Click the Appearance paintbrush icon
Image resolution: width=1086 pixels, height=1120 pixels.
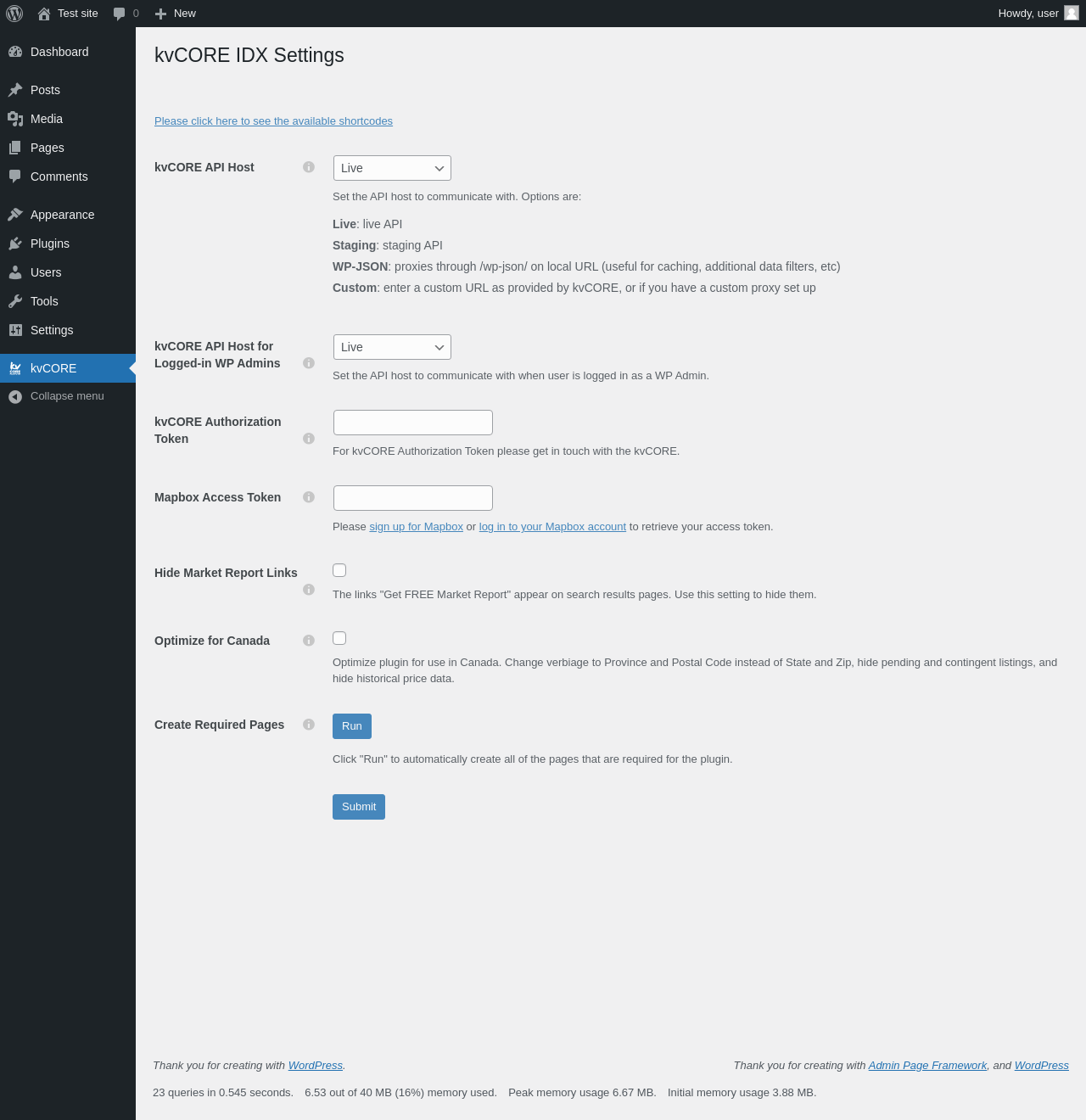15,215
